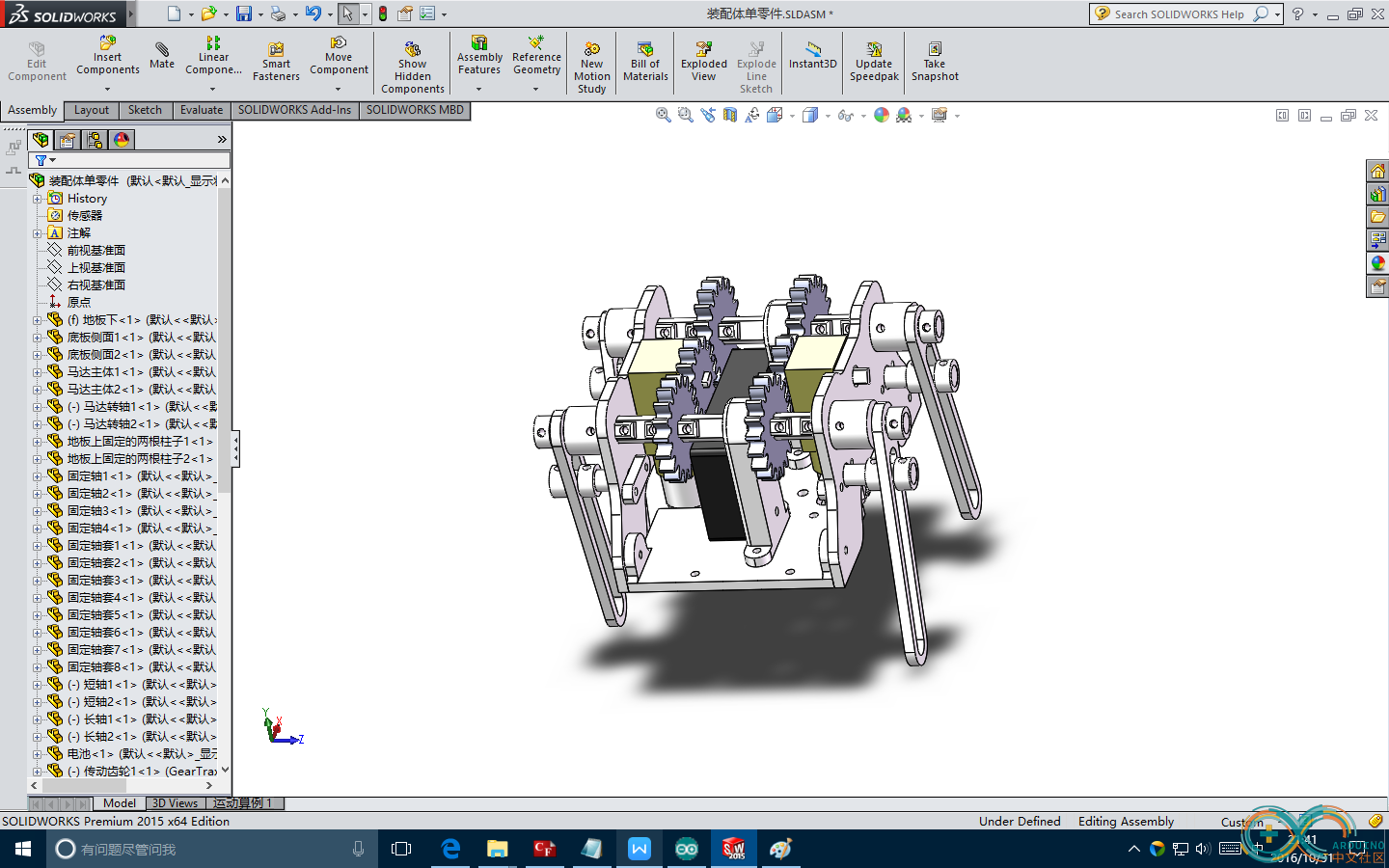The width and height of the screenshot is (1389, 868).
Task: Expand the History tree node
Action: coord(38,199)
